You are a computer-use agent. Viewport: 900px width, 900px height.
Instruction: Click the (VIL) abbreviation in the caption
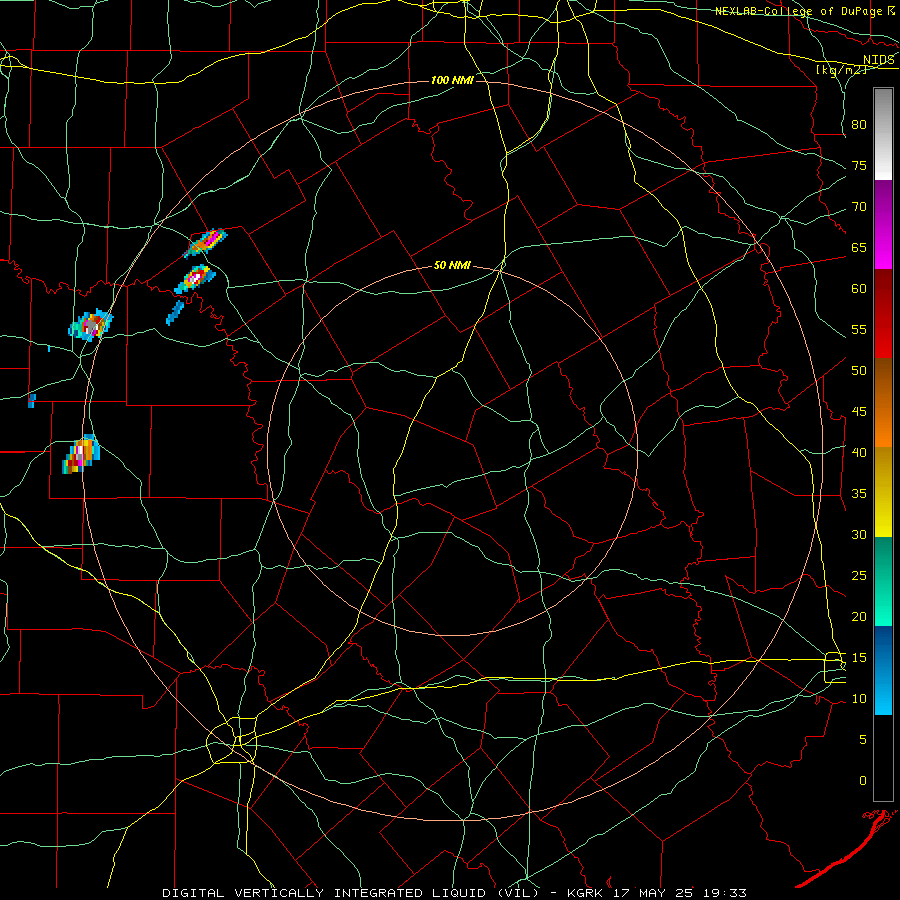(521, 893)
